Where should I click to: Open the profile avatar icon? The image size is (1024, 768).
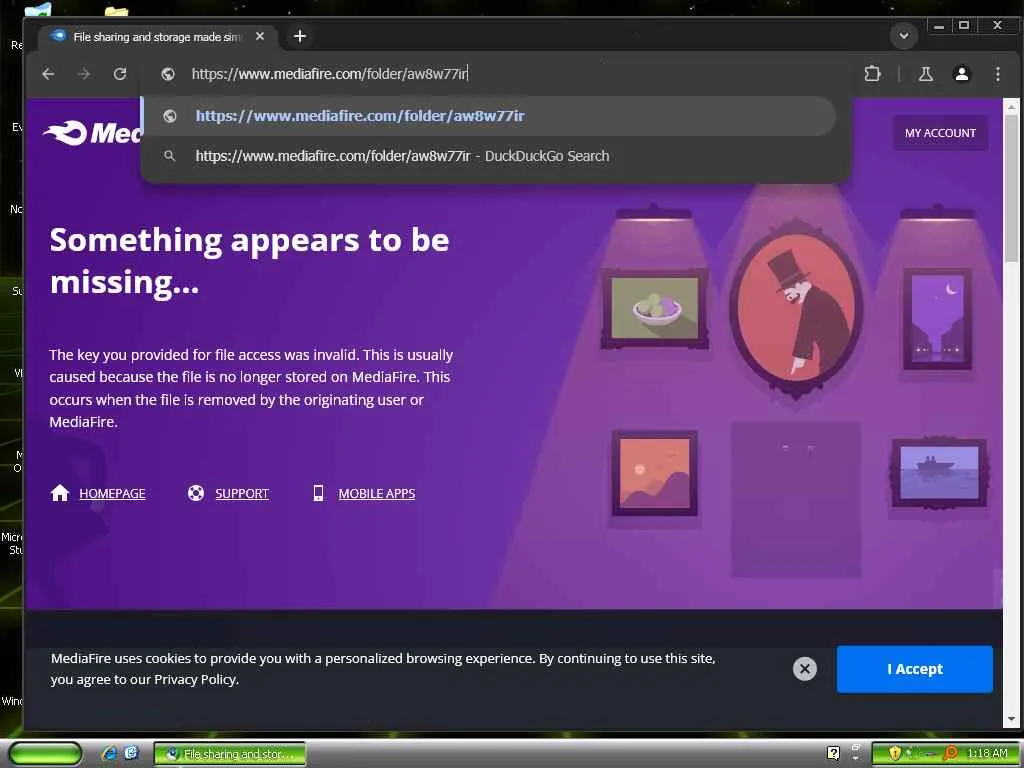point(961,74)
